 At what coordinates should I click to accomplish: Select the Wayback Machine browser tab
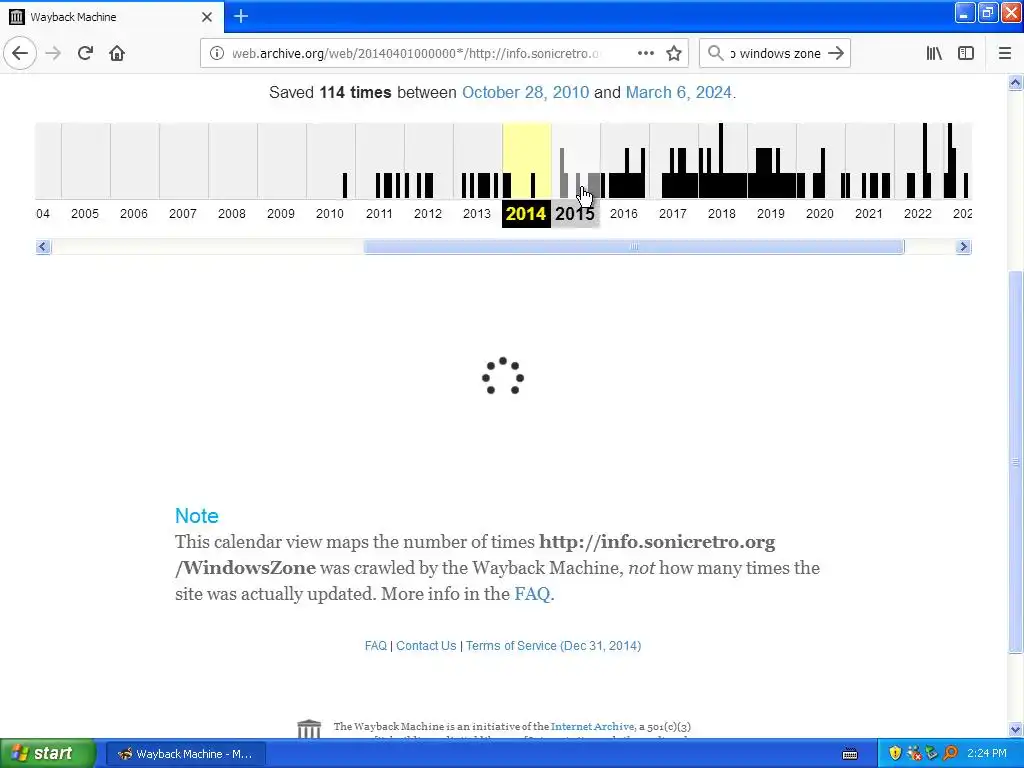point(112,16)
